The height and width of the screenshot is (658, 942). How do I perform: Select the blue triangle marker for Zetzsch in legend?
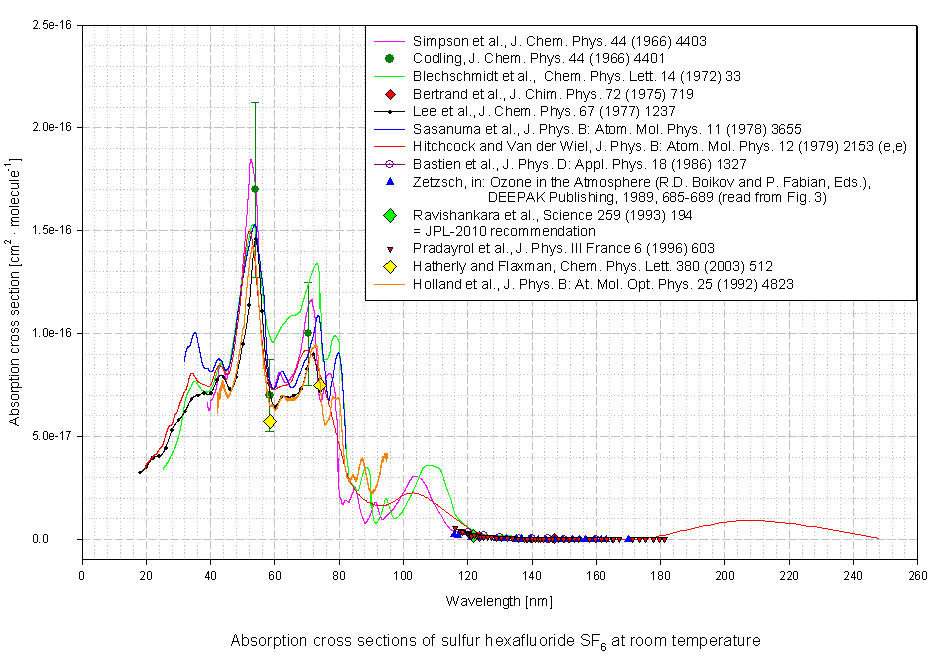click(390, 181)
